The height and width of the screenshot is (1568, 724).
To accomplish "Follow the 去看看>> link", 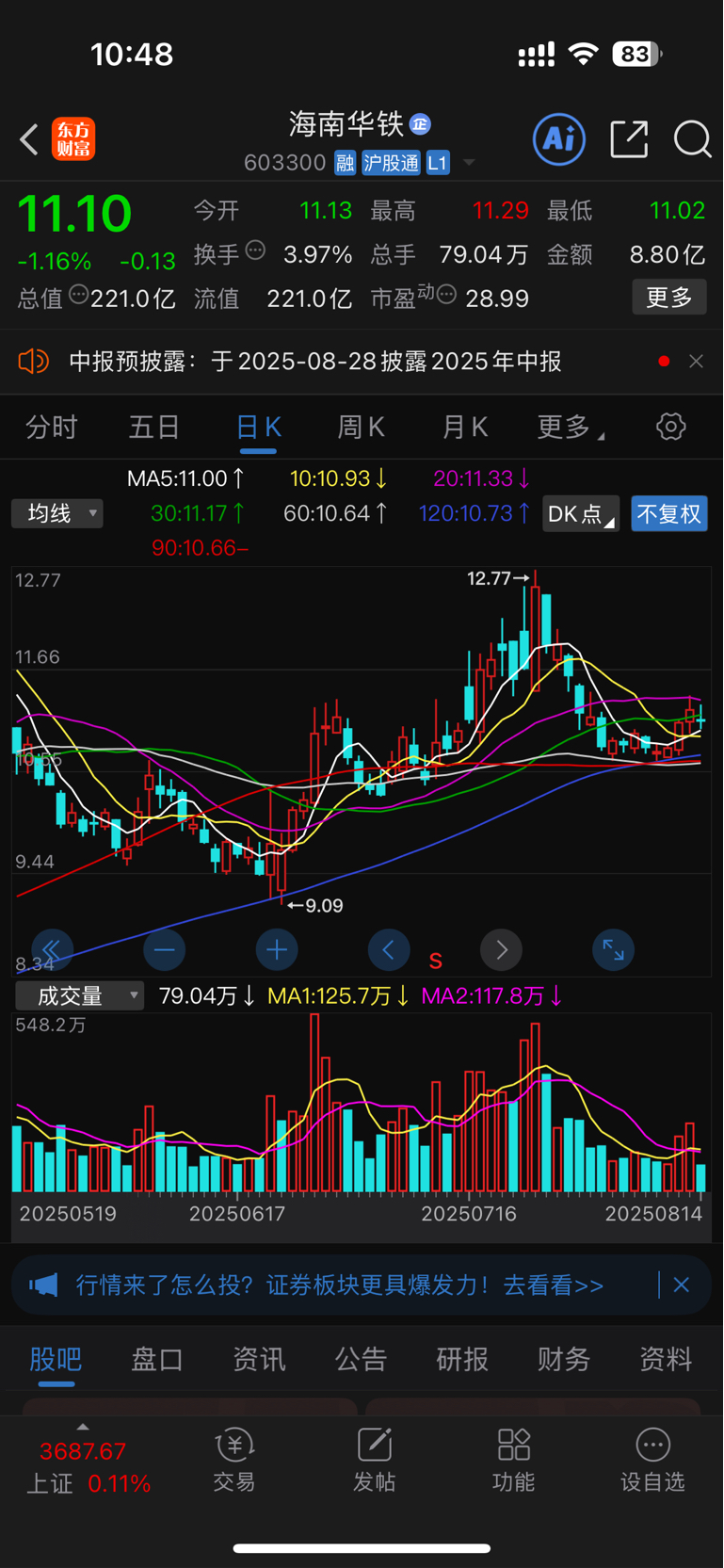I will pyautogui.click(x=554, y=1285).
